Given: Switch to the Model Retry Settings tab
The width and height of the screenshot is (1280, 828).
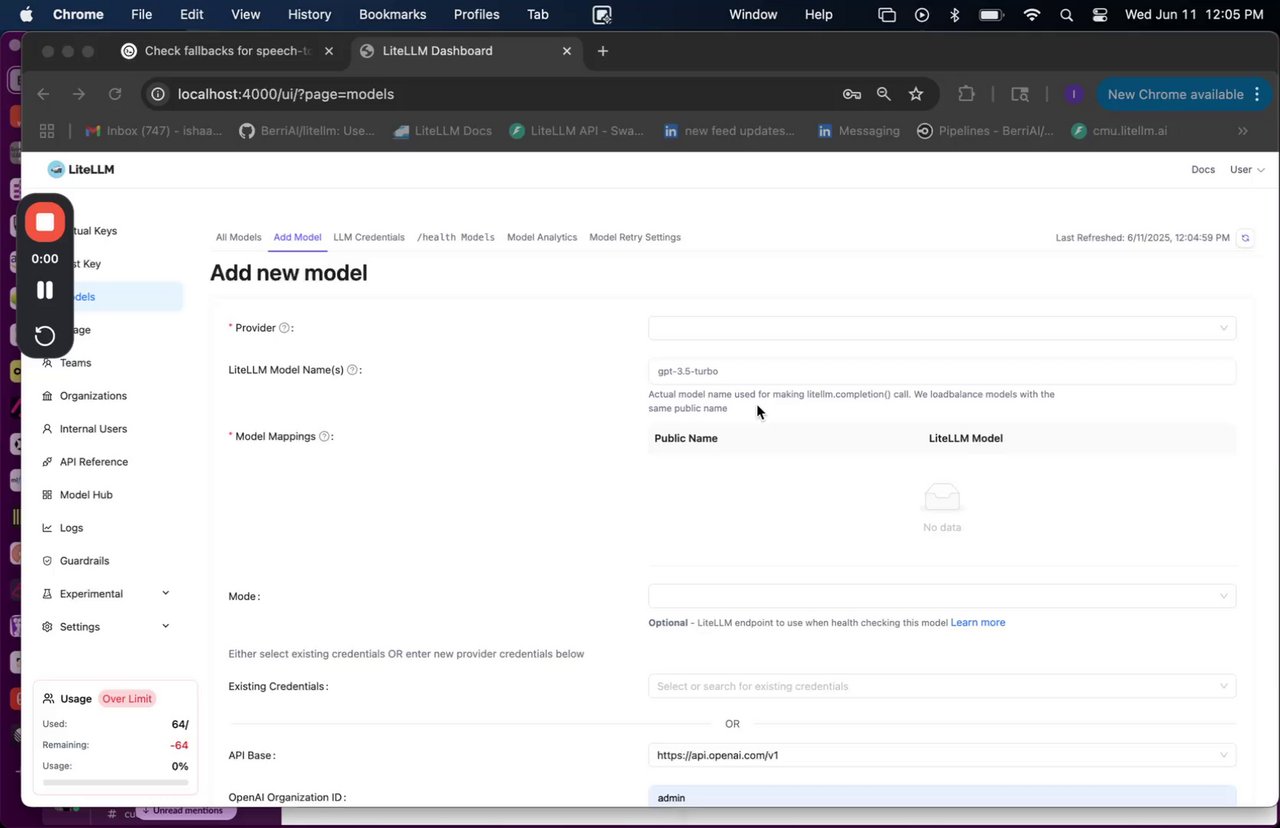Looking at the screenshot, I should [635, 238].
